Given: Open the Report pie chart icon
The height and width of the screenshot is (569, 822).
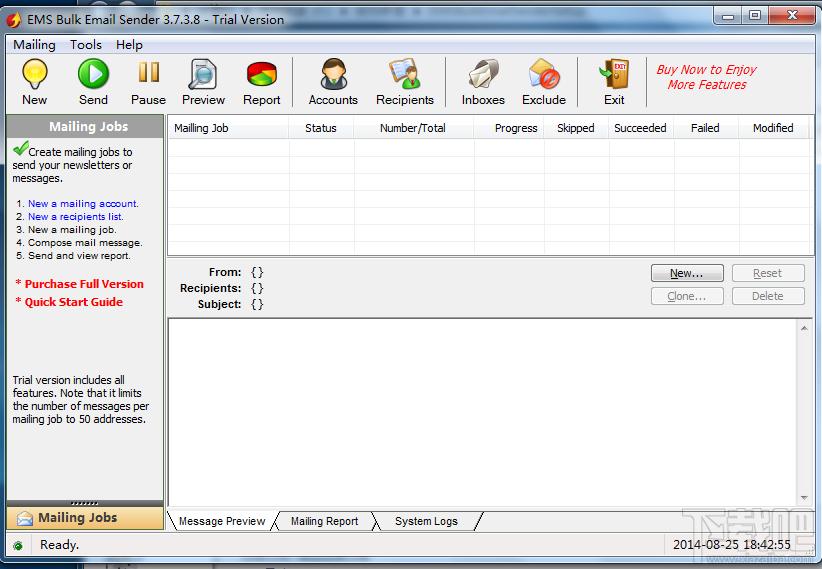Looking at the screenshot, I should 262,74.
